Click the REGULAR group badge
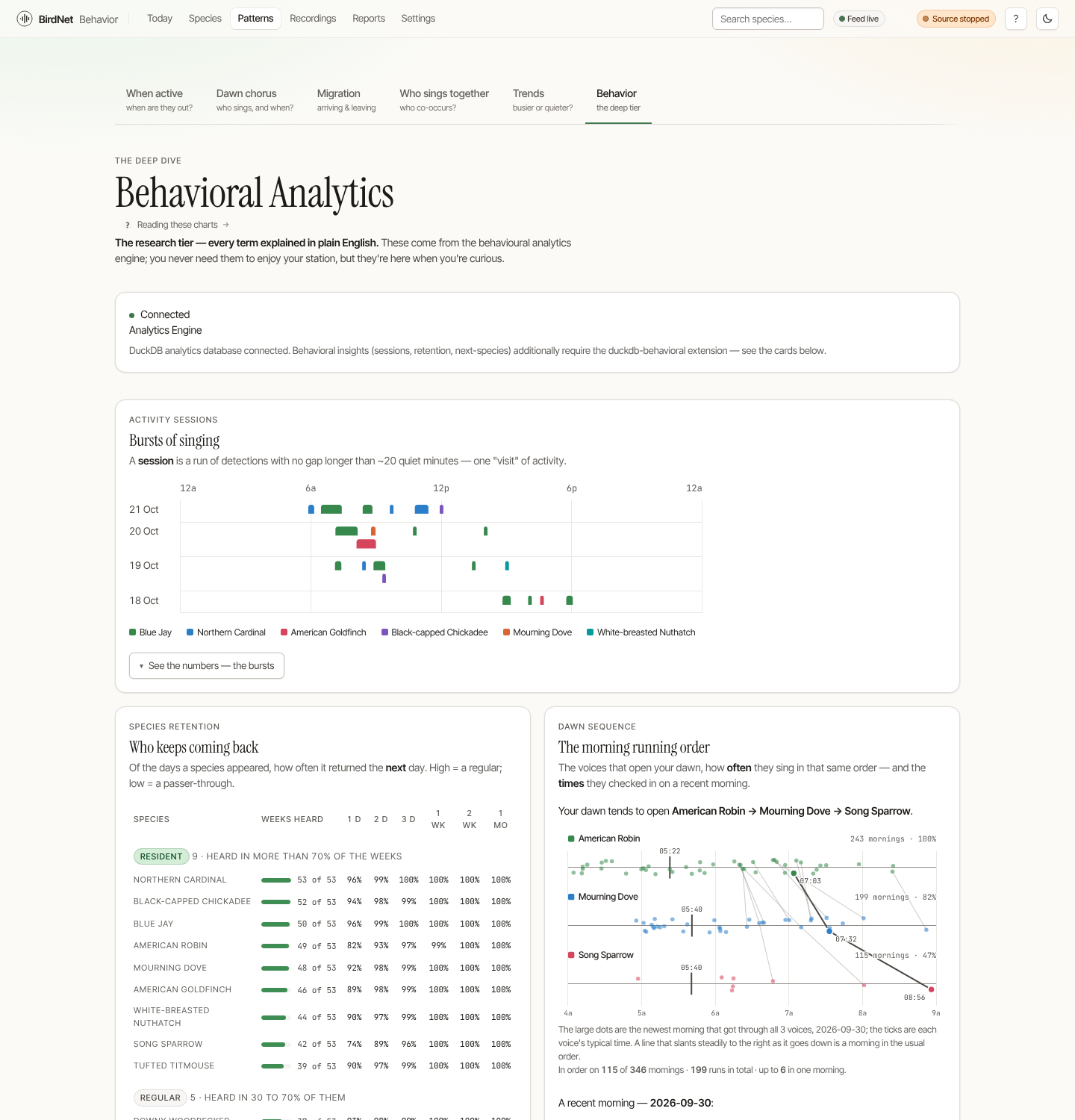This screenshot has height=1120, width=1075. click(x=161, y=1098)
